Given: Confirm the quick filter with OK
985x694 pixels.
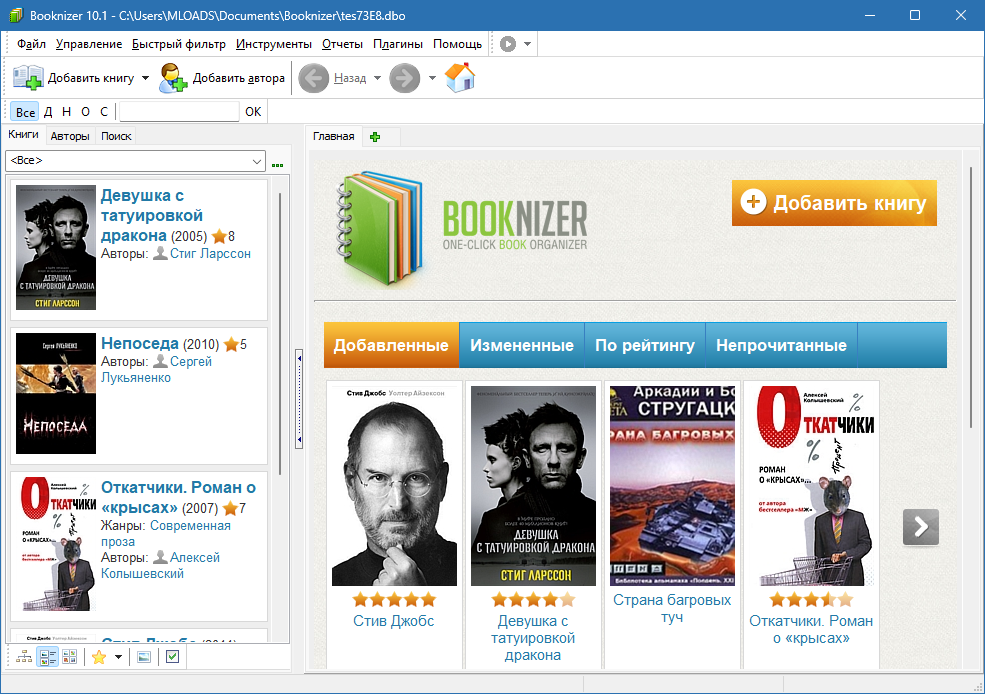Looking at the screenshot, I should 253,112.
